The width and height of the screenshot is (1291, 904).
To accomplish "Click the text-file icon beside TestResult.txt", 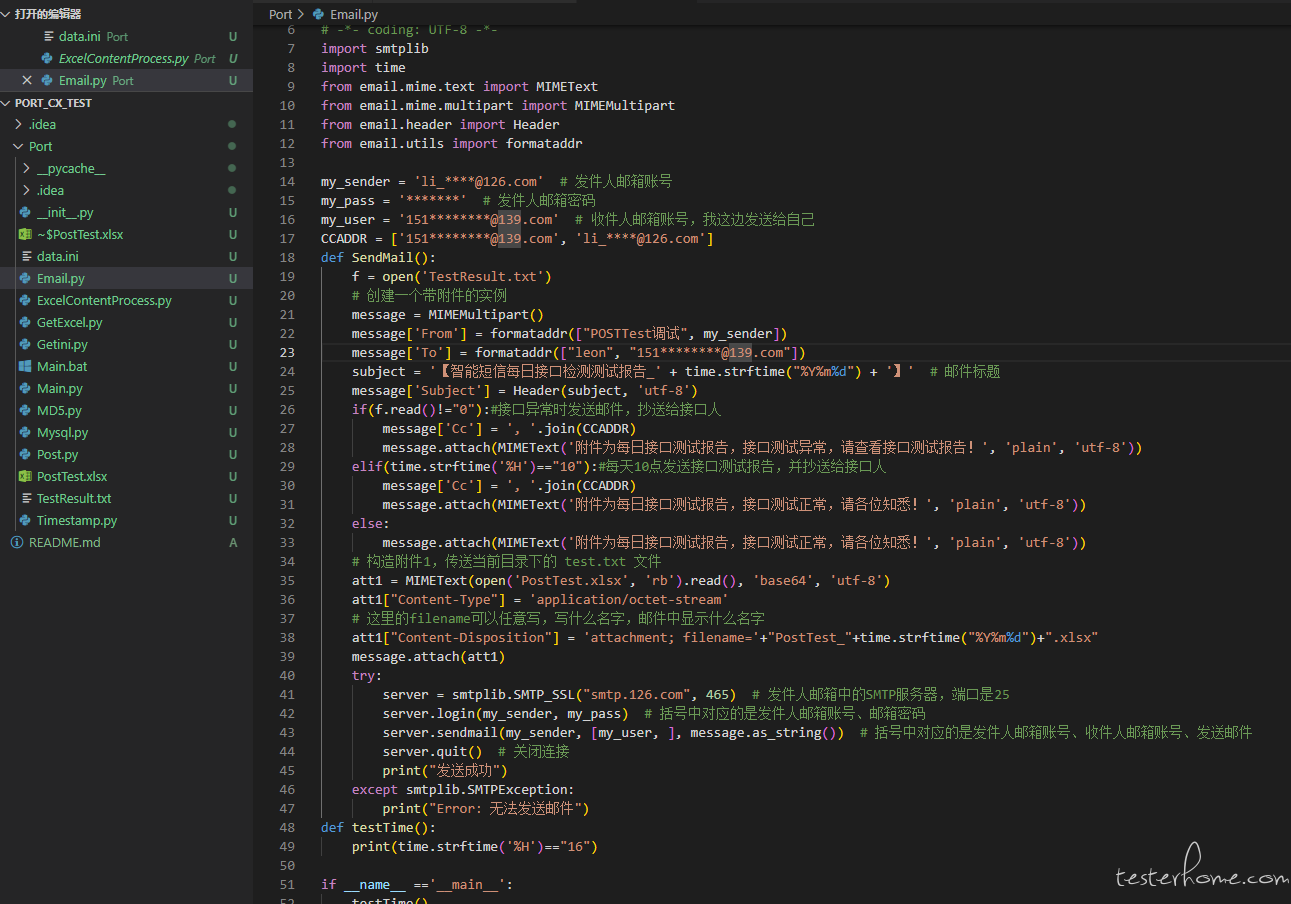I will click(25, 499).
